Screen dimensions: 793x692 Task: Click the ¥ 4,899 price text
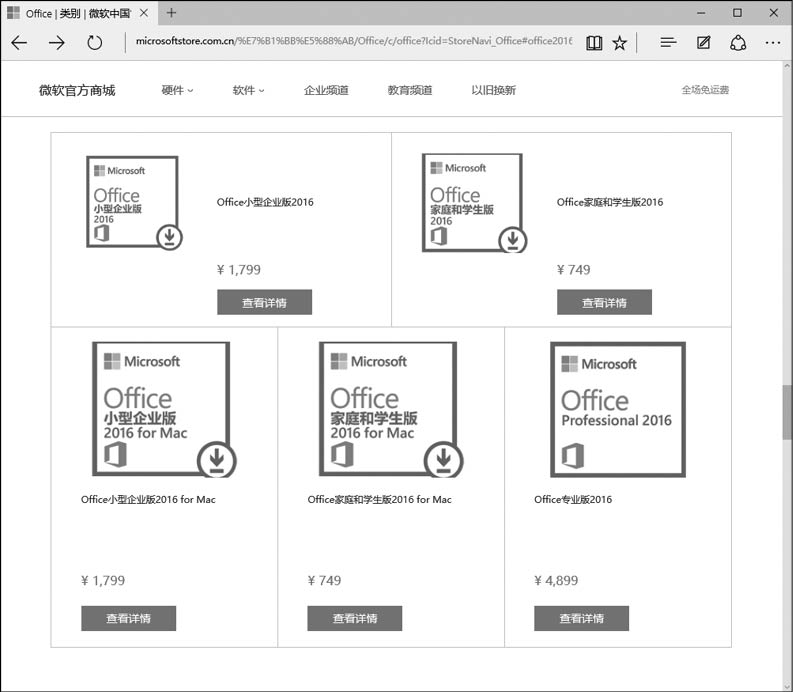(556, 581)
